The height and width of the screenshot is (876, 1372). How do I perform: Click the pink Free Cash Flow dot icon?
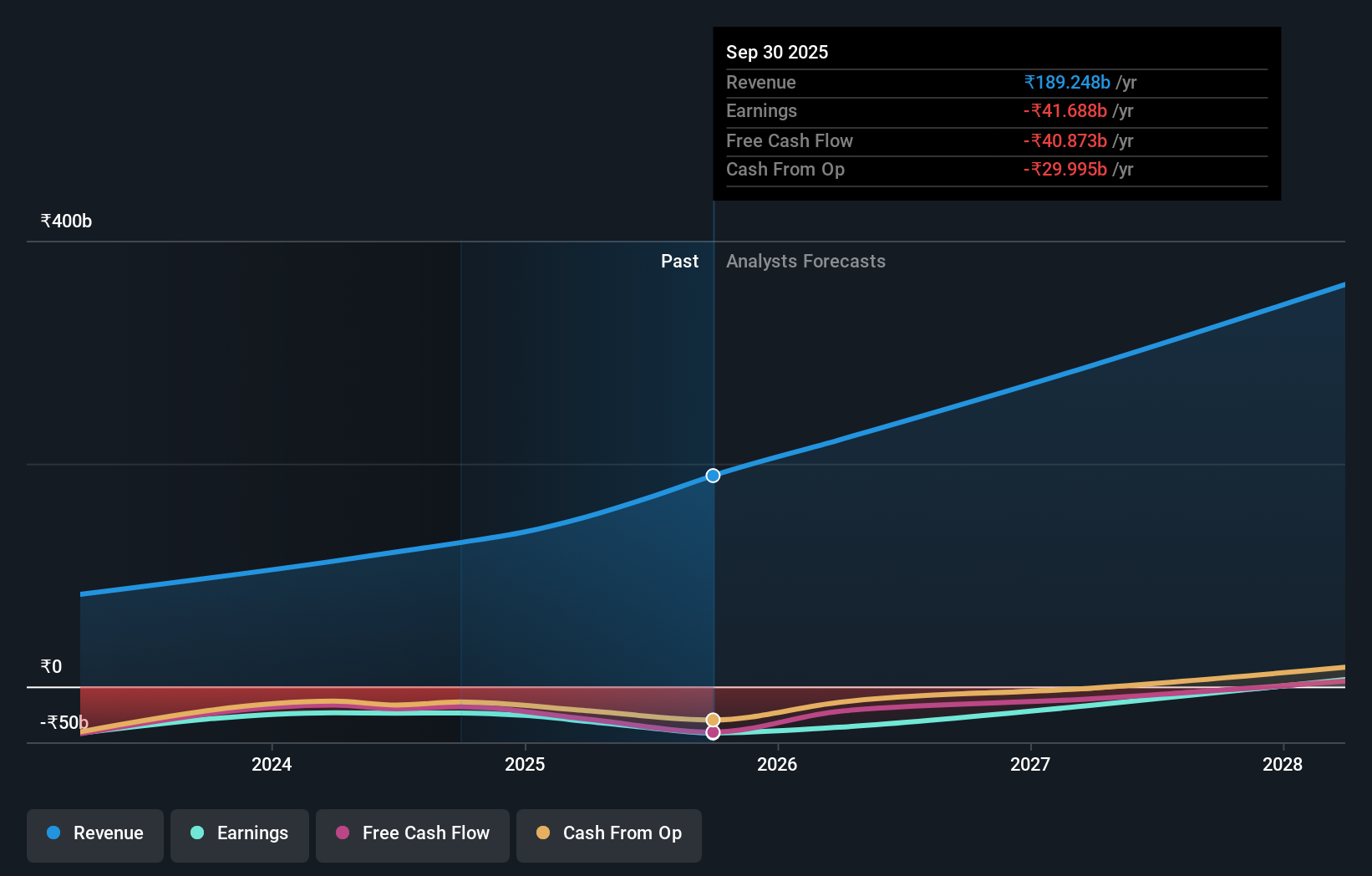point(343,833)
